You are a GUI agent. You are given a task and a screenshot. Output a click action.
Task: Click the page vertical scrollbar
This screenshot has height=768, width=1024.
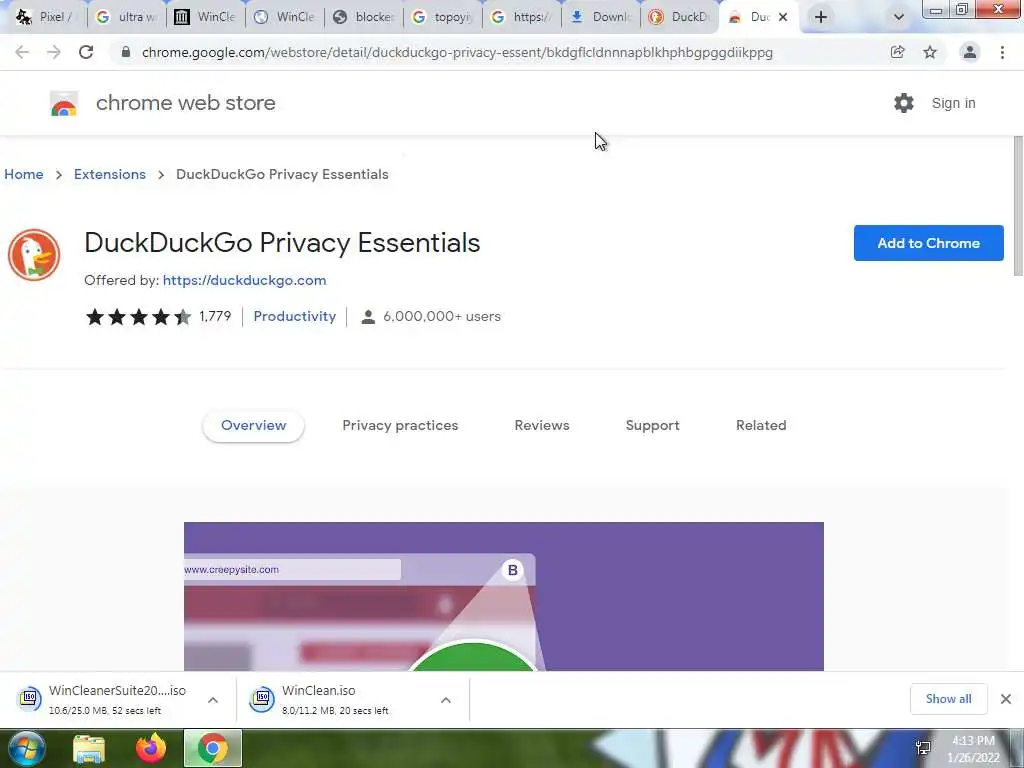(1017, 206)
